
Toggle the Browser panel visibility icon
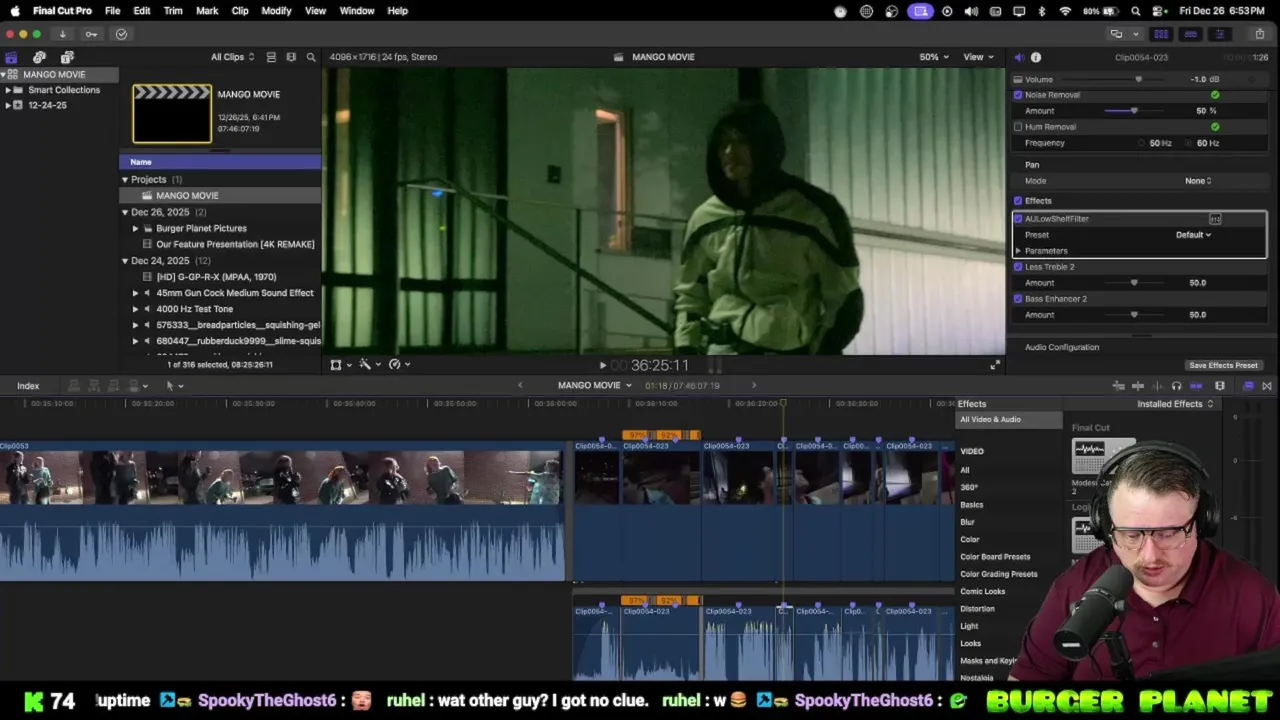(x=1162, y=34)
